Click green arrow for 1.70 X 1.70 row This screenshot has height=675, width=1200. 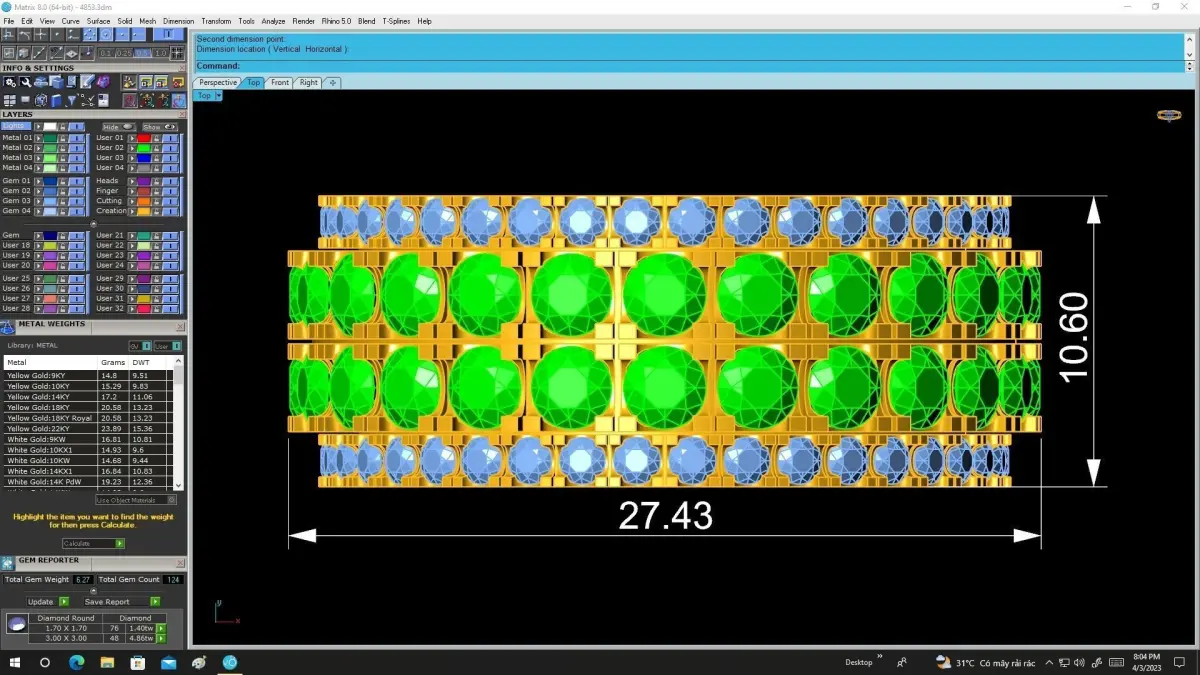point(161,628)
